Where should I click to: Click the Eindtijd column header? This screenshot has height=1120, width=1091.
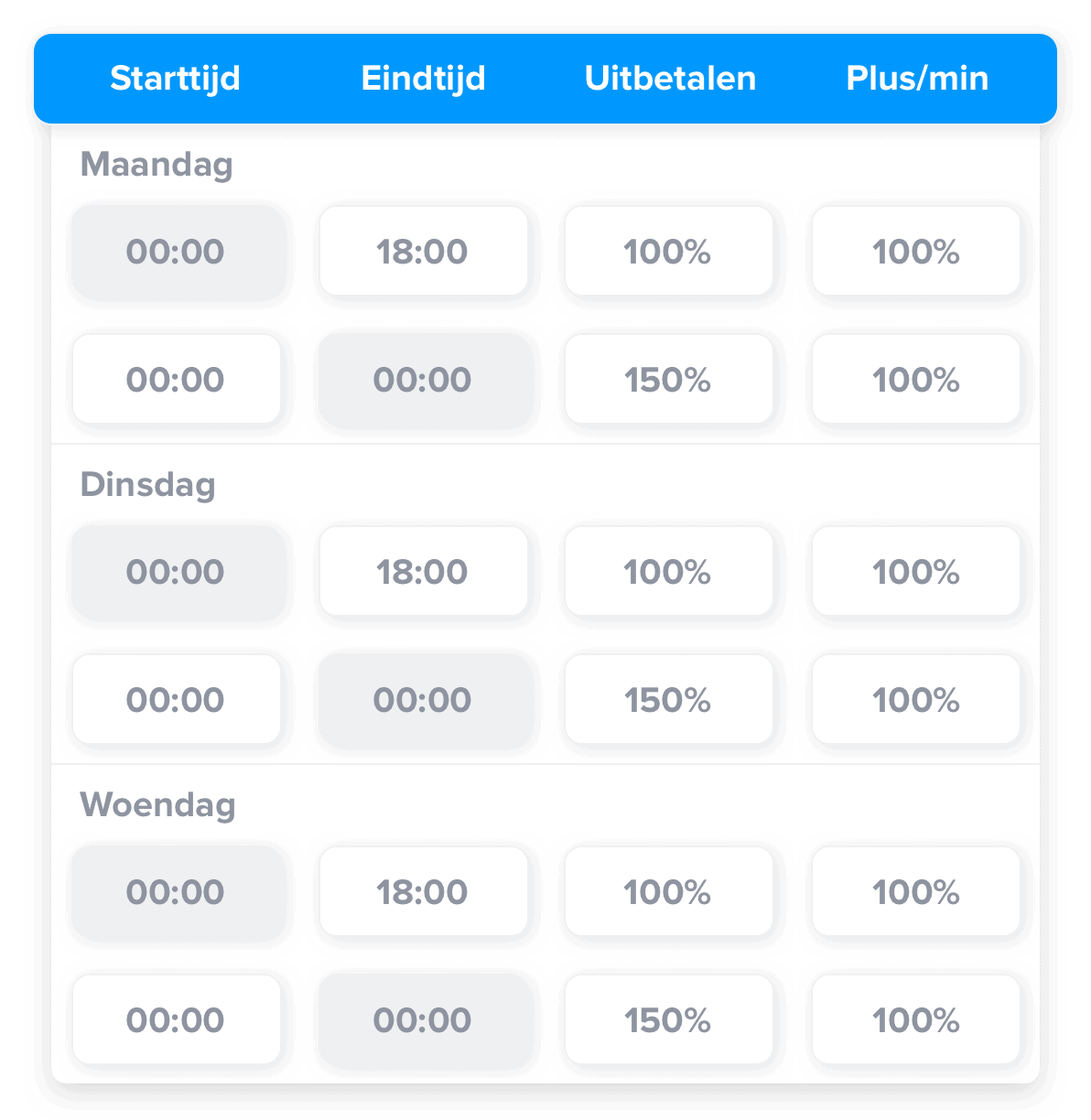423,79
